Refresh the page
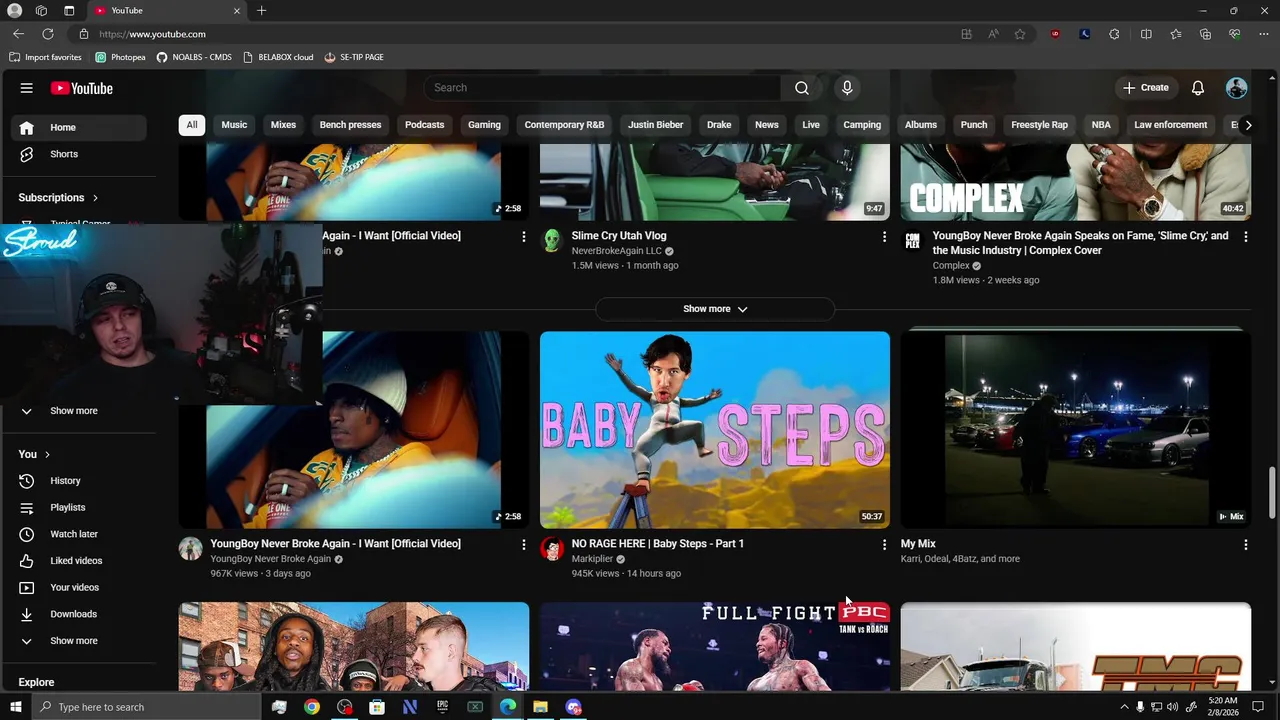 [48, 34]
